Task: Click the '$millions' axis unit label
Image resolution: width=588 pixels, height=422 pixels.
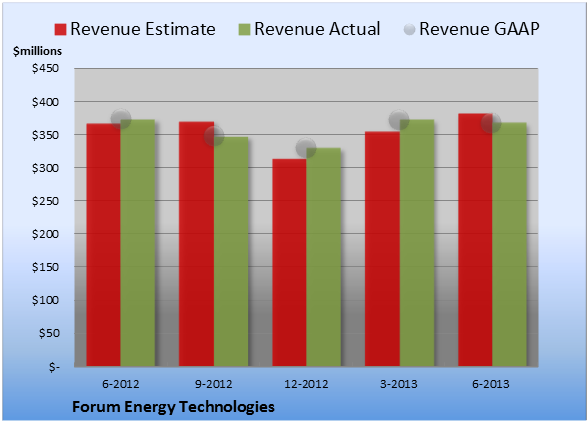Action: [x=38, y=51]
